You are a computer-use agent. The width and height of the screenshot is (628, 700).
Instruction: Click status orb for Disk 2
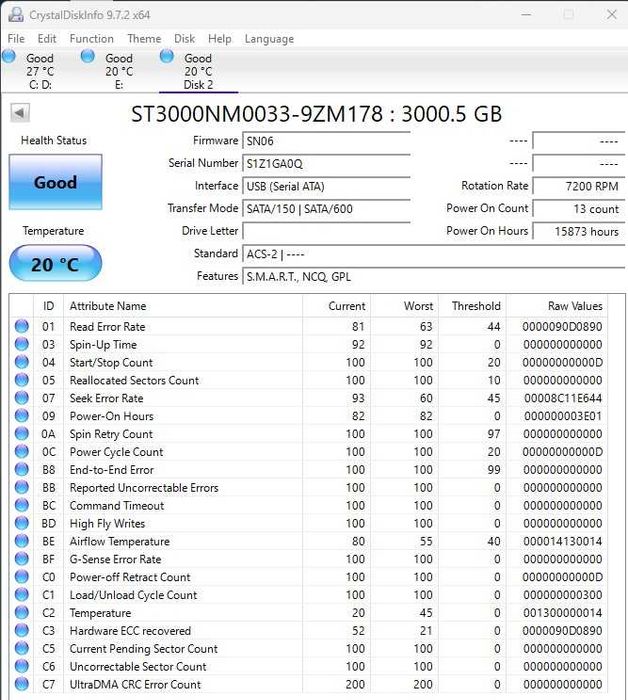click(x=166, y=57)
